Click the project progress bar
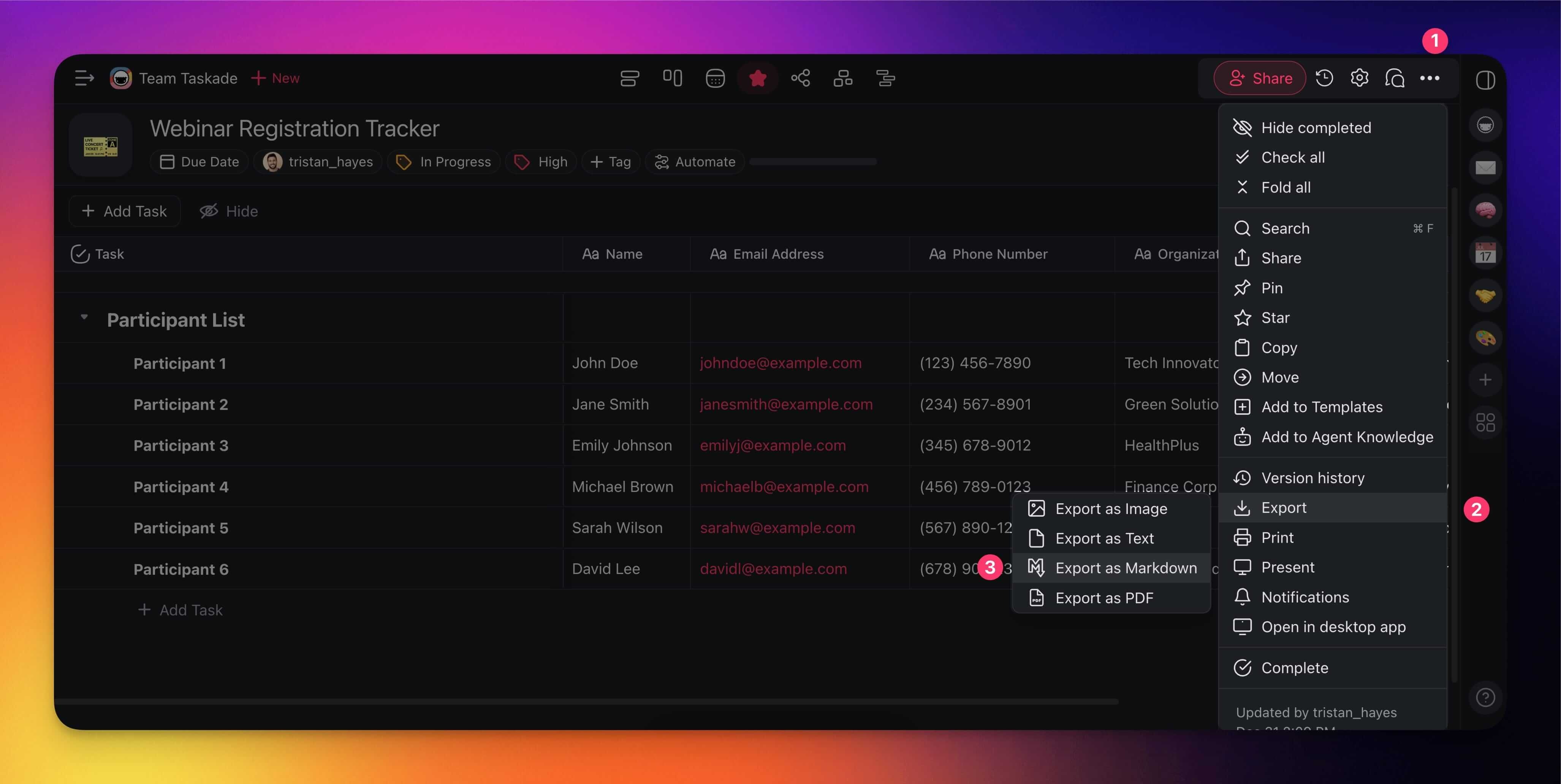1561x784 pixels. 813,162
